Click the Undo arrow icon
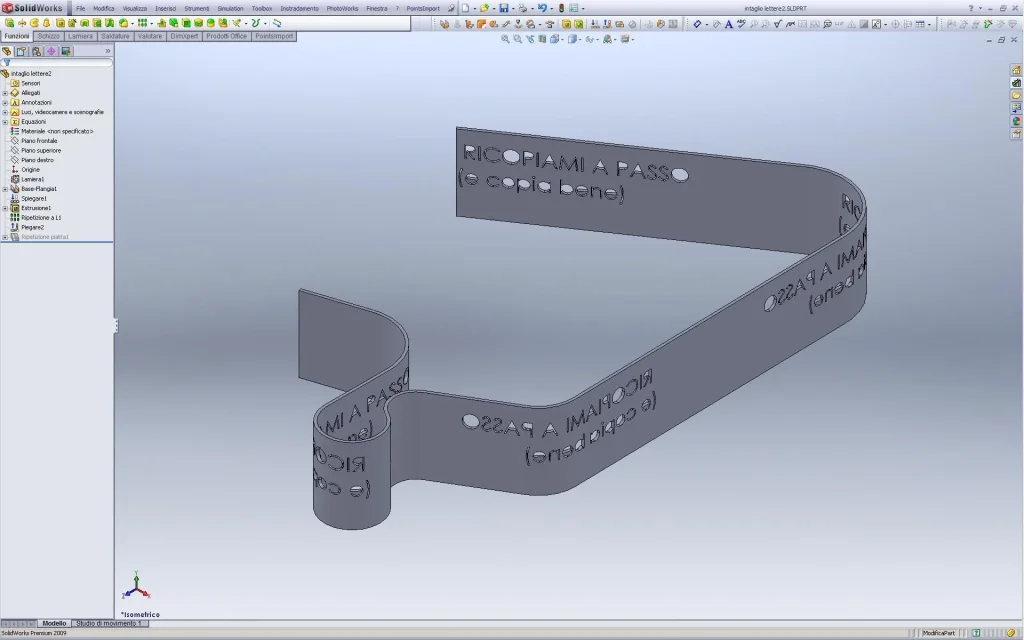 pos(541,8)
